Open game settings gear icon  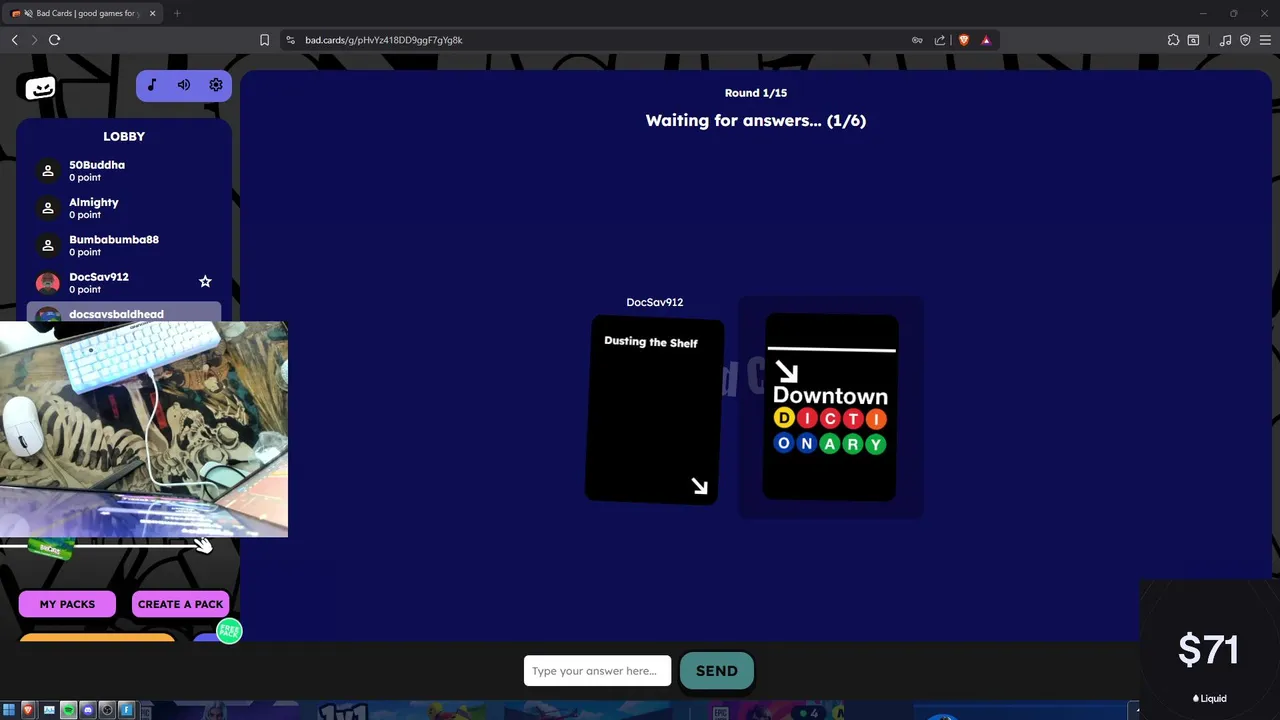[216, 85]
